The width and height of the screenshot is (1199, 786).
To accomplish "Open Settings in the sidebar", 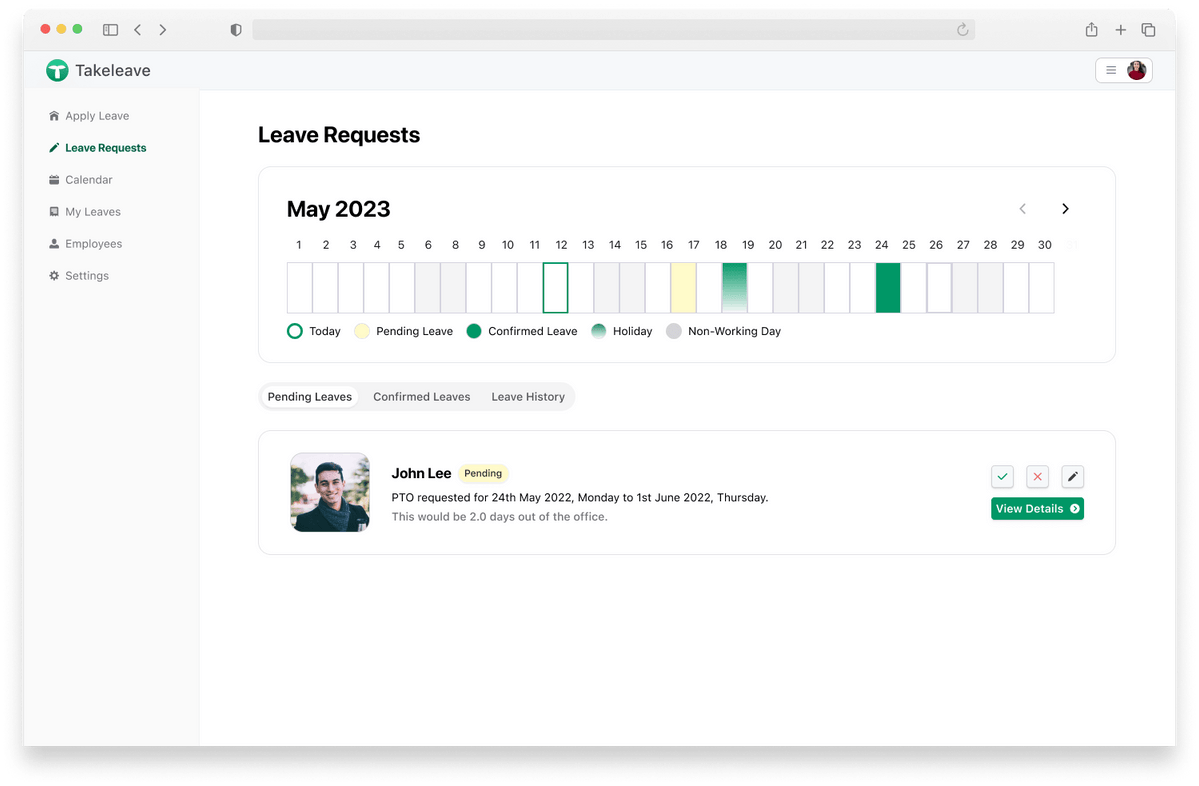I will point(87,276).
